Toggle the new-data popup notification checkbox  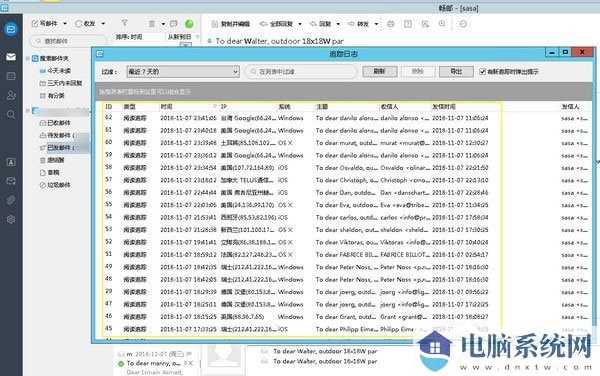point(482,72)
